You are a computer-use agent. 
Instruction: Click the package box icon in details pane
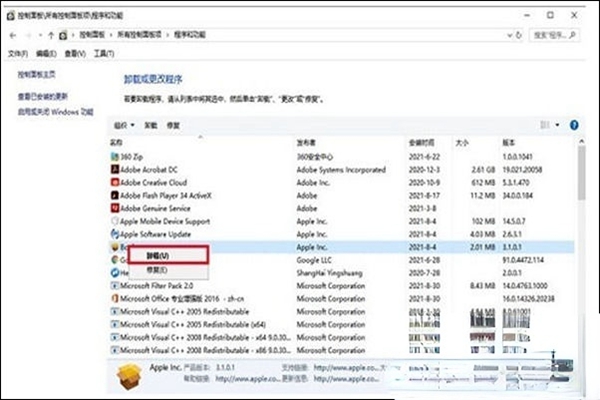(129, 377)
